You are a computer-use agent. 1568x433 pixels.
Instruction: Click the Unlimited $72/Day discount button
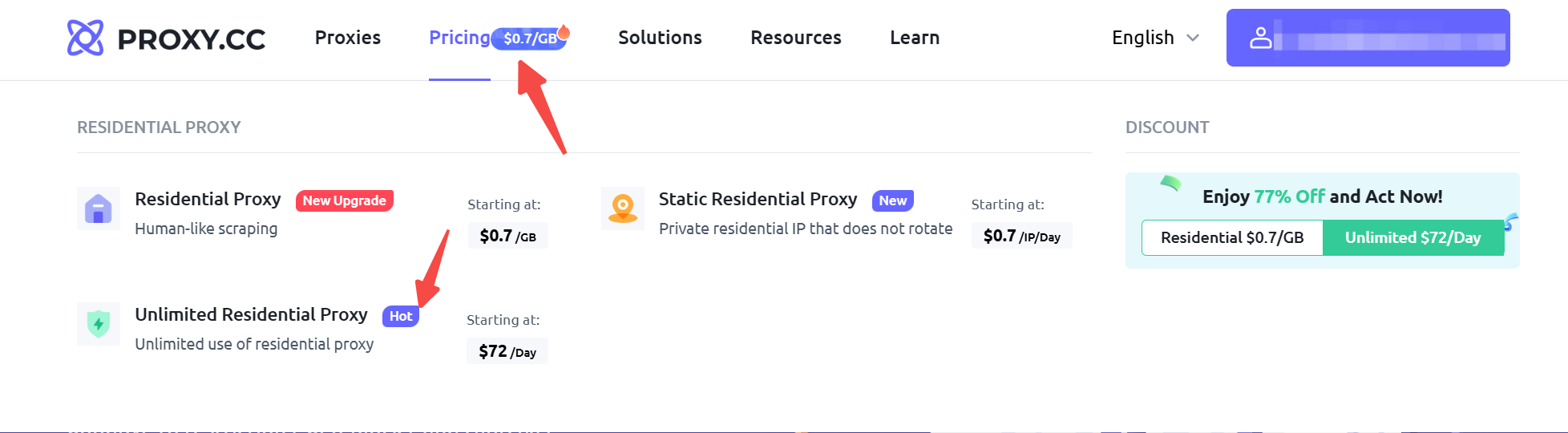pyautogui.click(x=1413, y=237)
